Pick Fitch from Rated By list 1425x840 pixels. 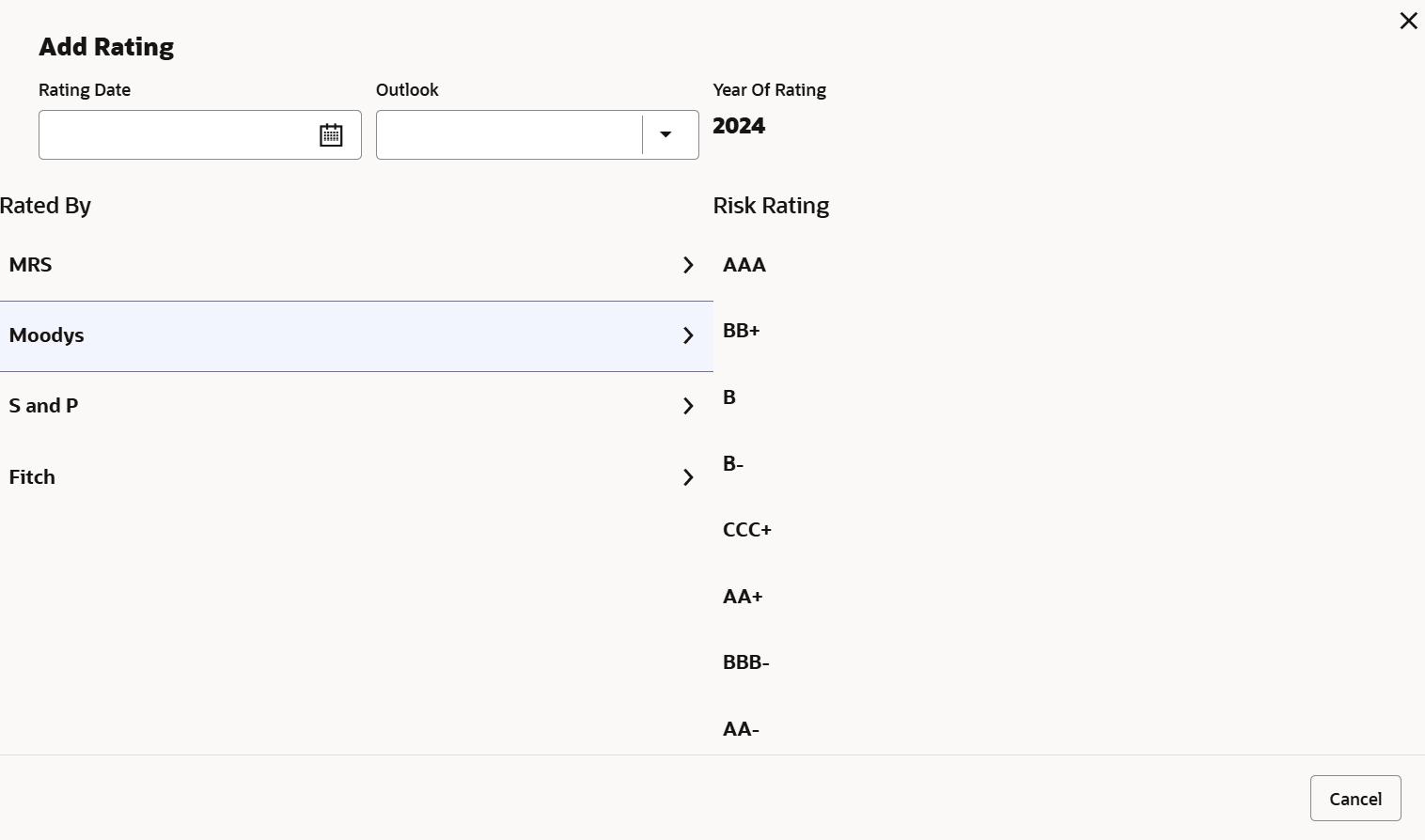tap(33, 477)
